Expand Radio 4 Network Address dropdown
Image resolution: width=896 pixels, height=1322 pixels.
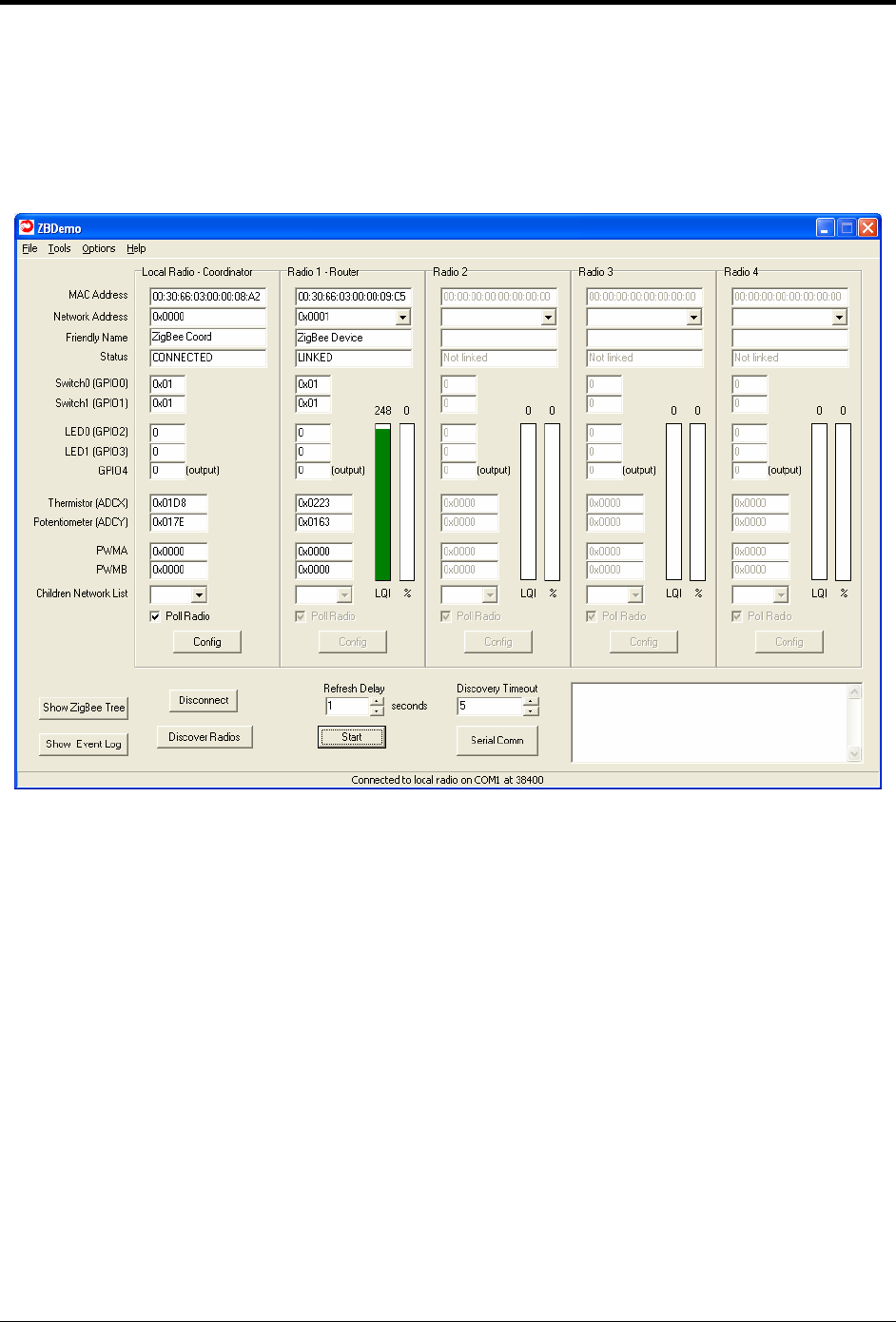(x=839, y=318)
